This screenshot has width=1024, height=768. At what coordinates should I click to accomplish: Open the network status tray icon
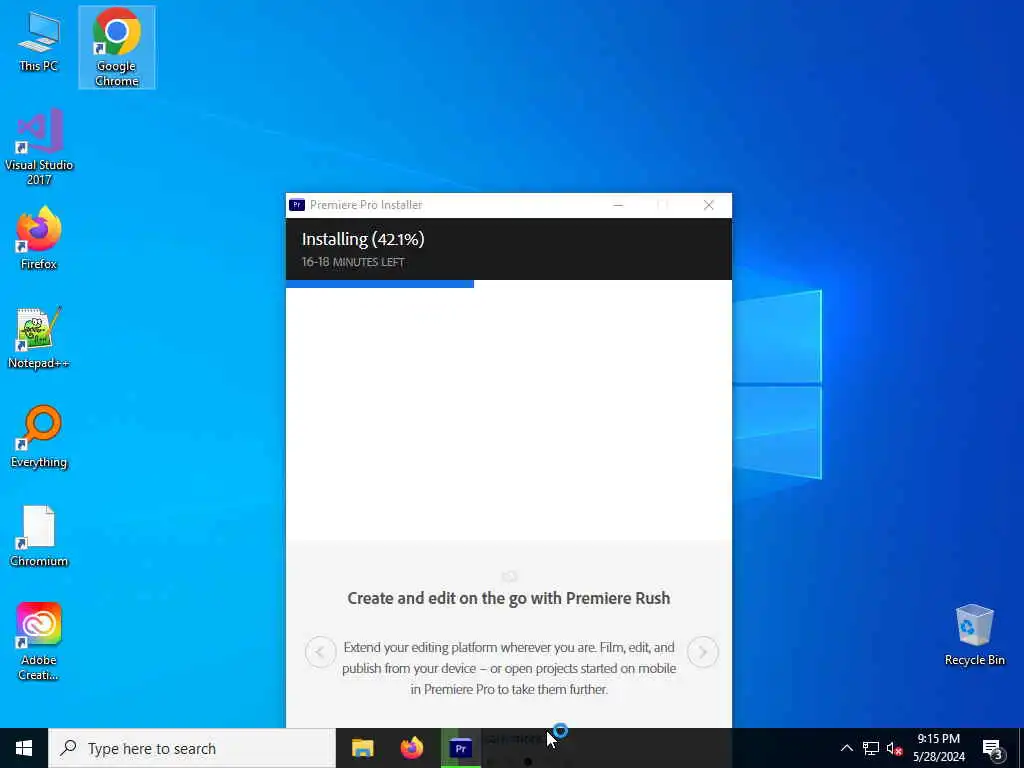[871, 748]
